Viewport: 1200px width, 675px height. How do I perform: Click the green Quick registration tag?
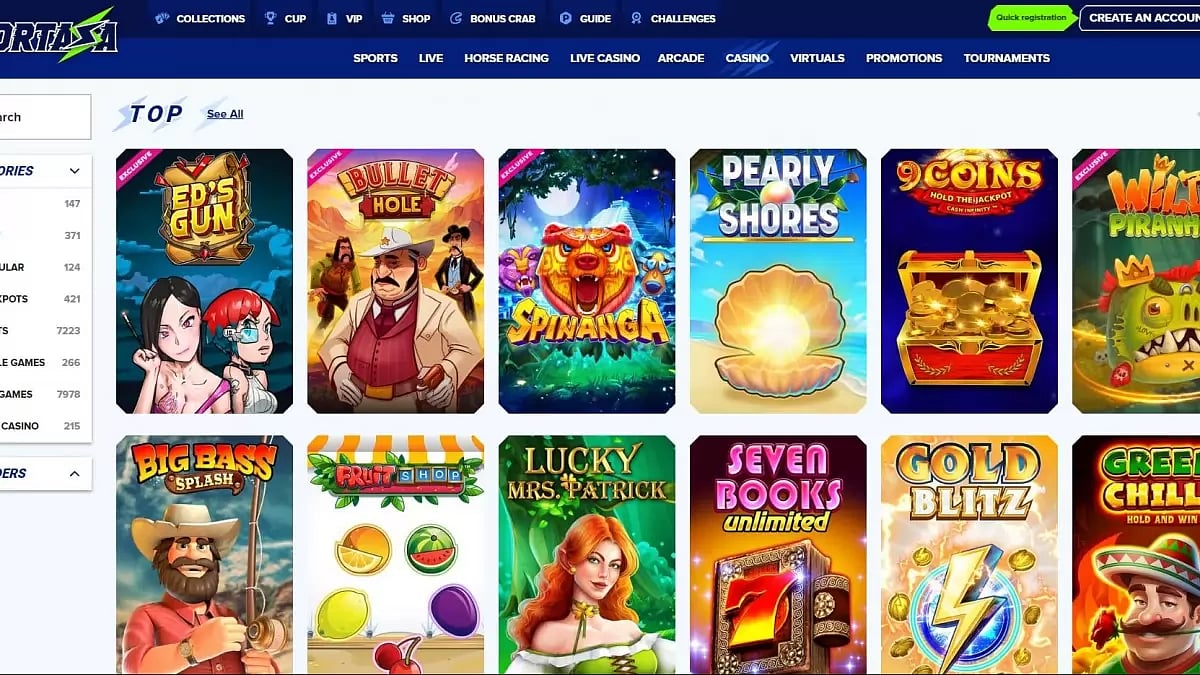(1032, 18)
